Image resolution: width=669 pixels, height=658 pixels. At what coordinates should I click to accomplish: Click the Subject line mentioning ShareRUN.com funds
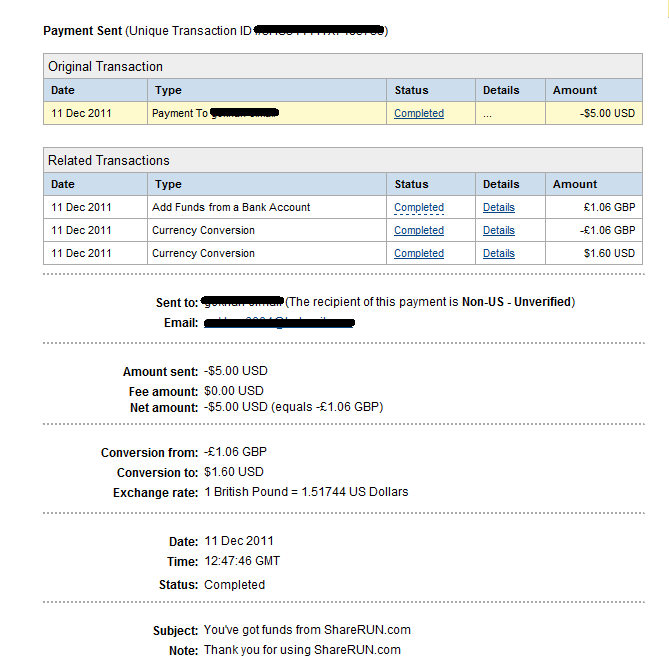[307, 630]
